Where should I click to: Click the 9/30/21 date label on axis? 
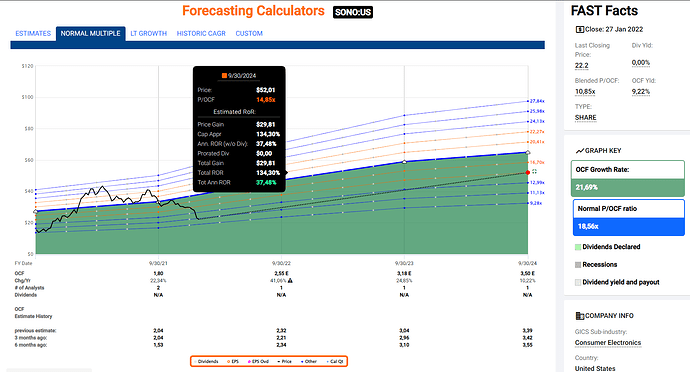coord(158,263)
